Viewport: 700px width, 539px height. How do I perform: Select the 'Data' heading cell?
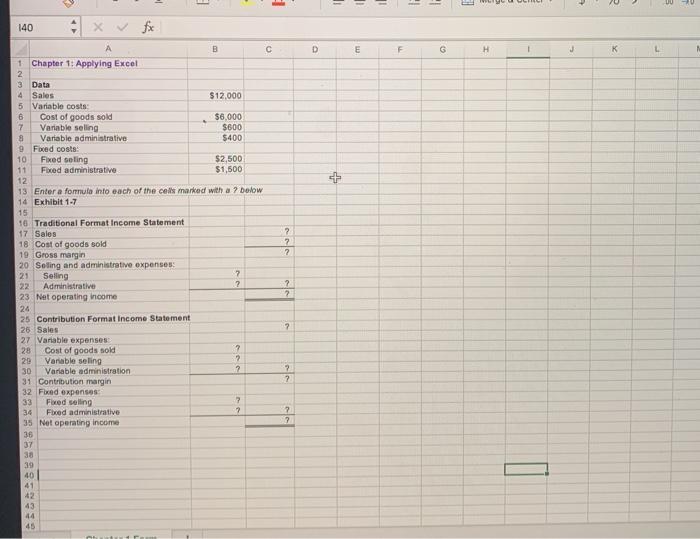108,84
